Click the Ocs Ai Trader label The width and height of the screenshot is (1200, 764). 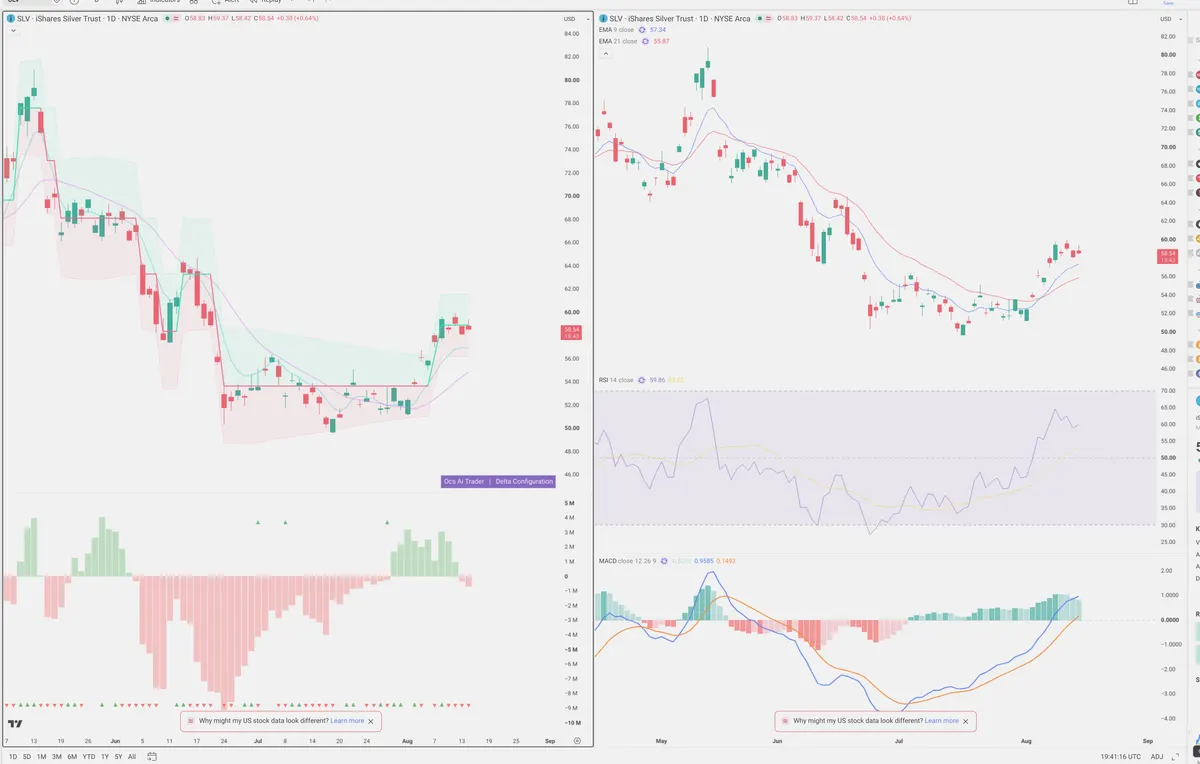click(464, 481)
